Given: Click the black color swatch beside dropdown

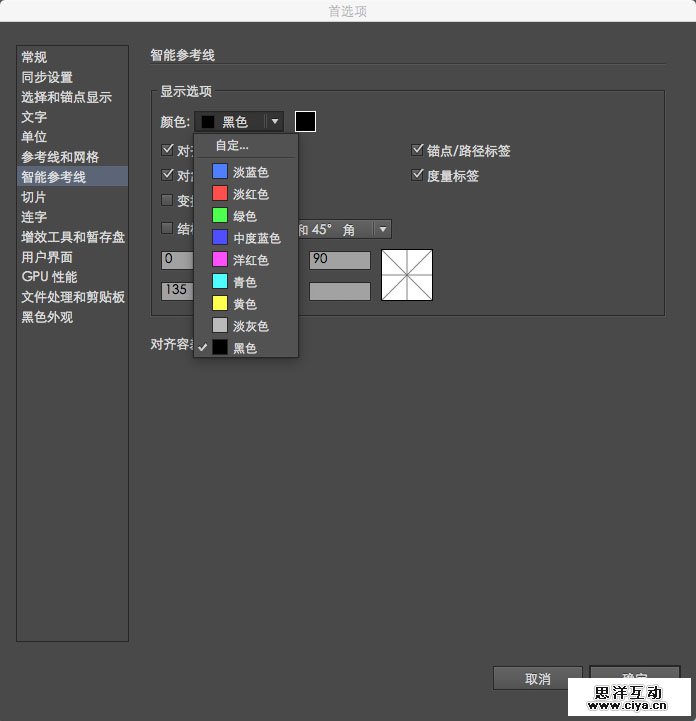Looking at the screenshot, I should [x=305, y=122].
